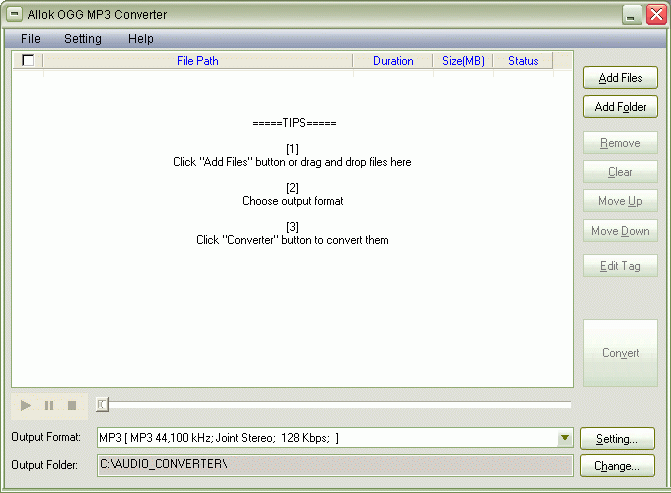Click the Output Folder path field
The height and width of the screenshot is (493, 671).
click(x=335, y=465)
